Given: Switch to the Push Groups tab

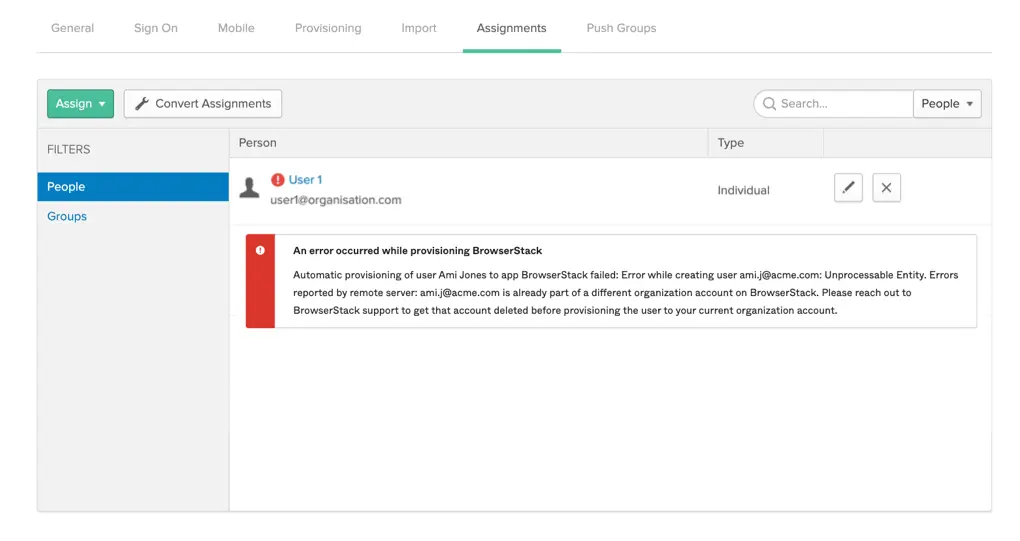Looking at the screenshot, I should 621,28.
